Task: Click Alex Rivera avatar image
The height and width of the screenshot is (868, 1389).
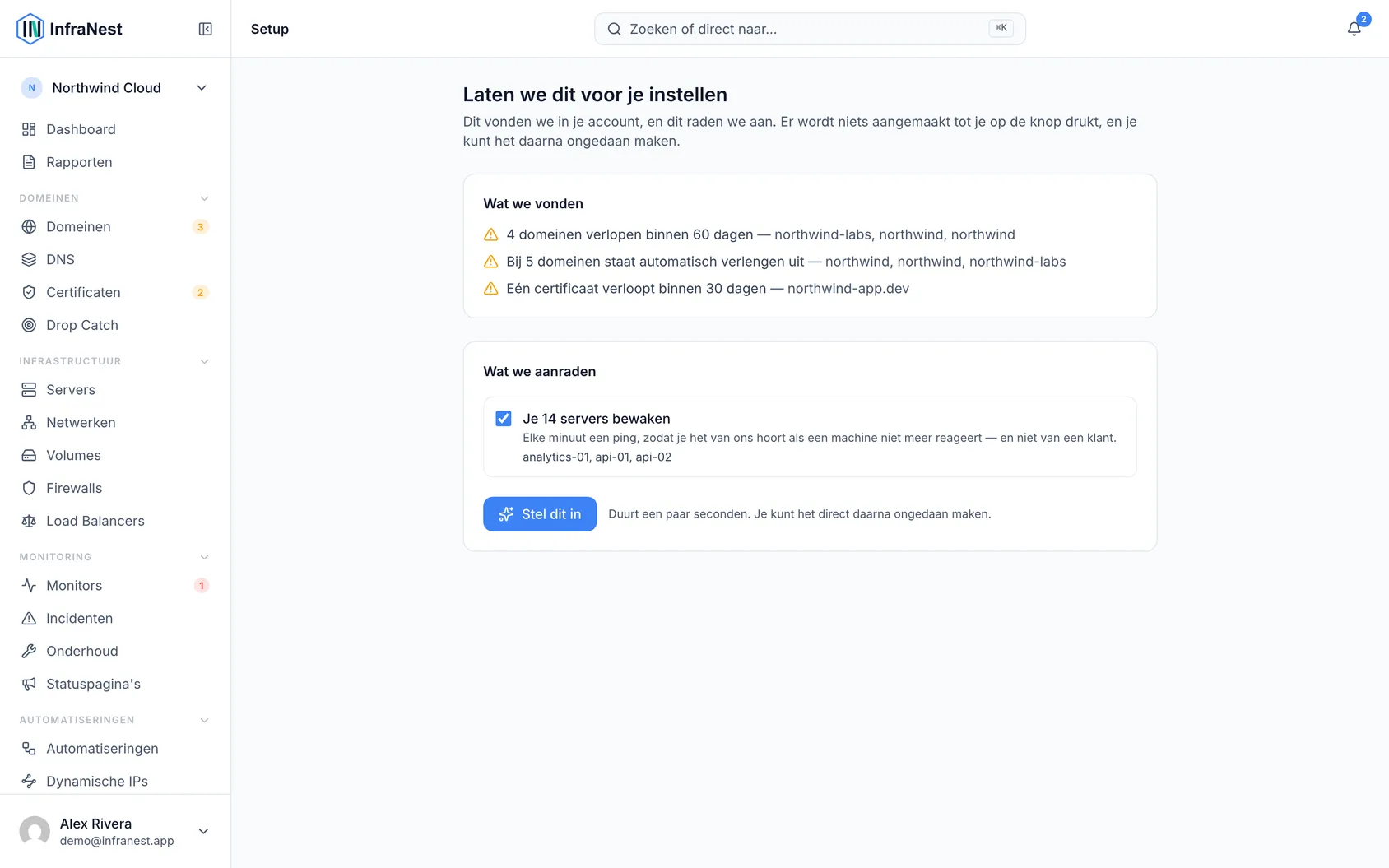Action: click(35, 831)
